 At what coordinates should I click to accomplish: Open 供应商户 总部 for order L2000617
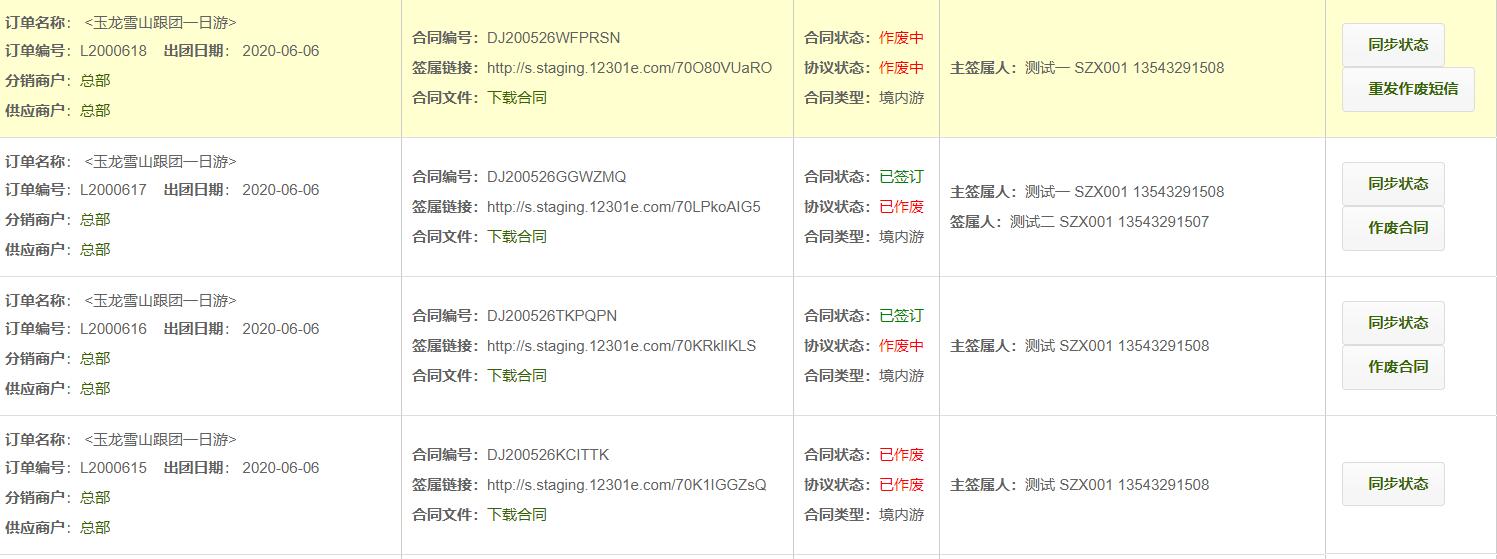pyautogui.click(x=95, y=250)
